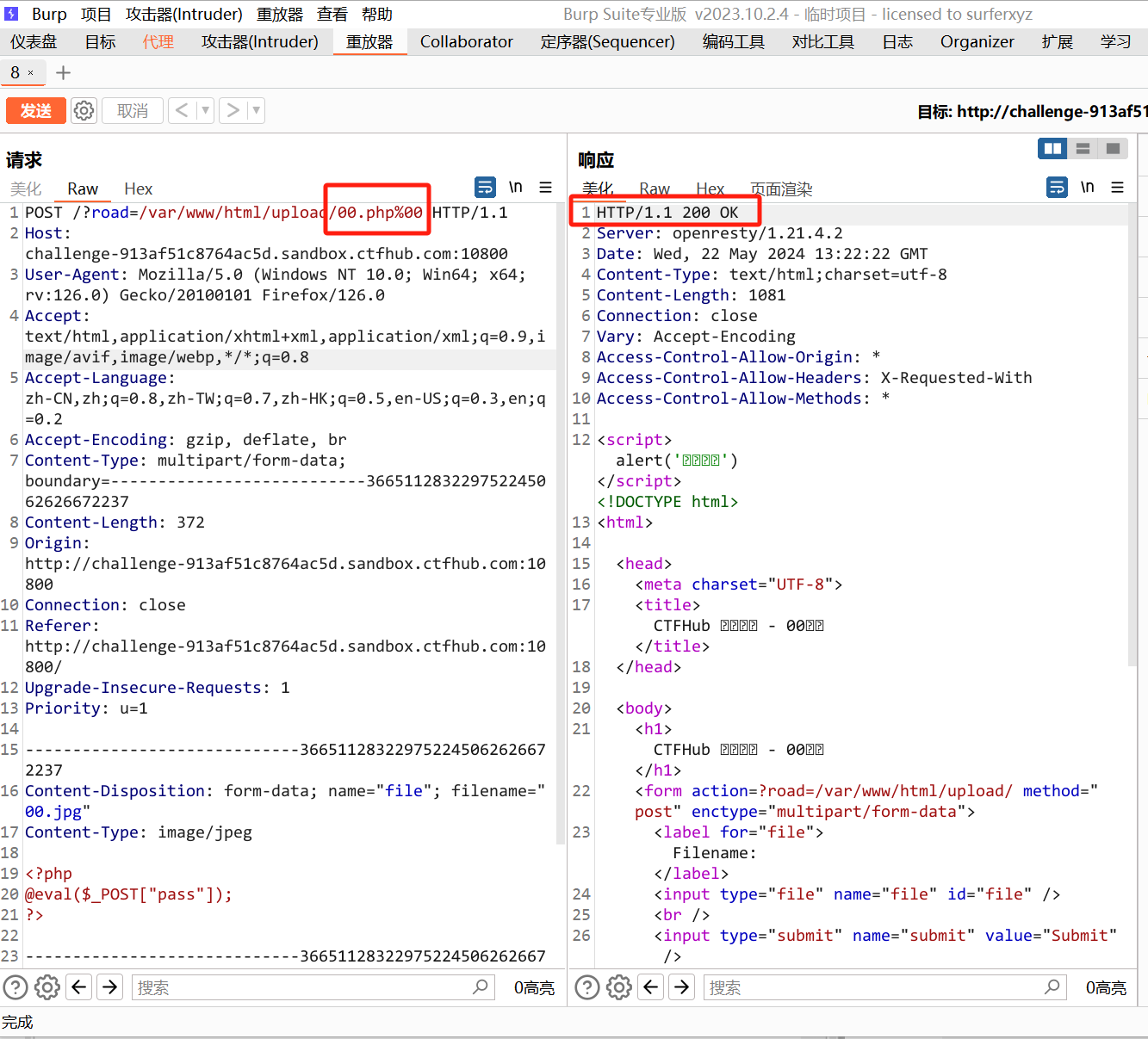Add a new Repeater tab with plus
Screen dimensions: 1148x1039
[63, 73]
